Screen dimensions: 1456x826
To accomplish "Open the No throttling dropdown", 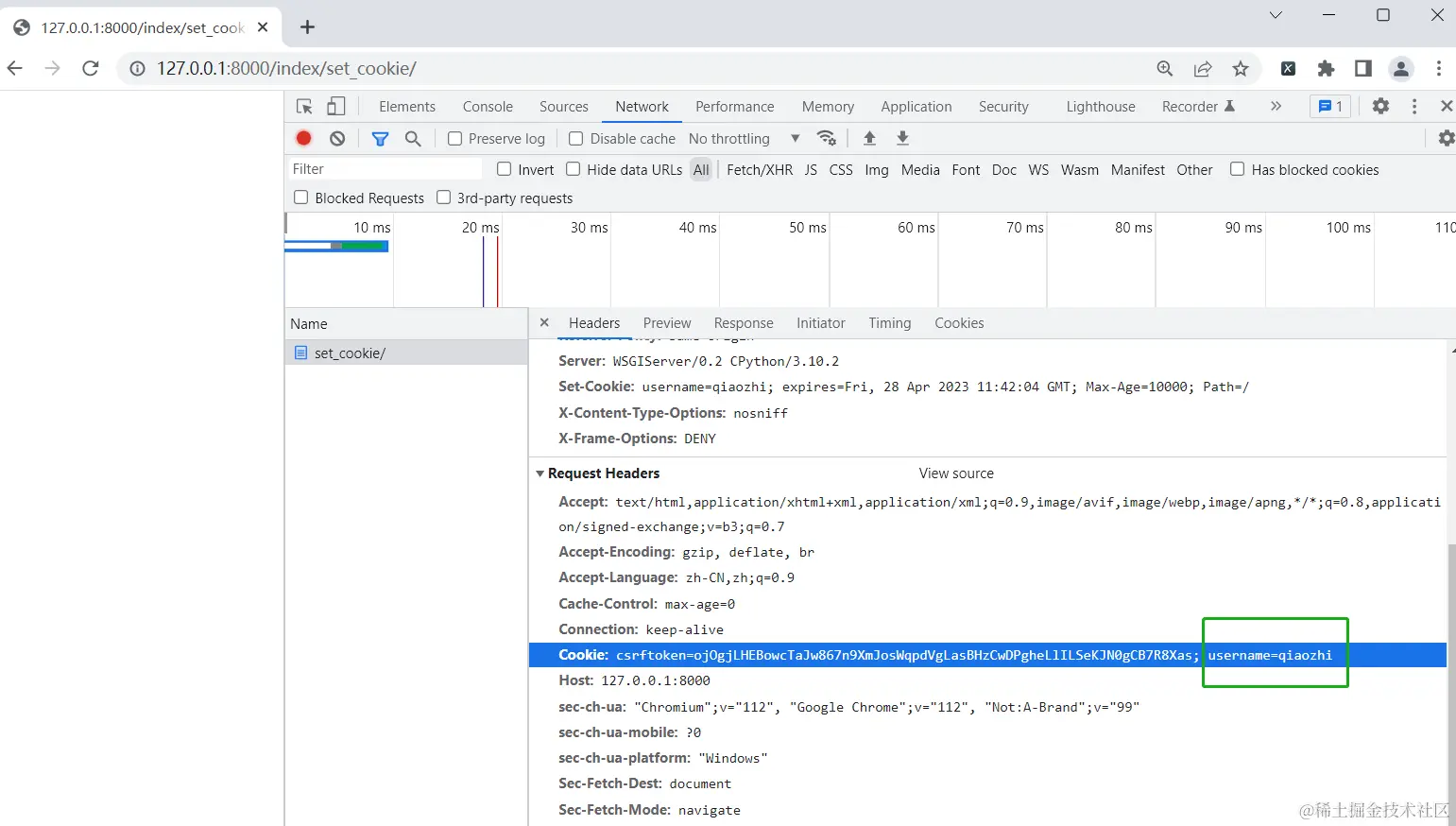I will pos(745,139).
